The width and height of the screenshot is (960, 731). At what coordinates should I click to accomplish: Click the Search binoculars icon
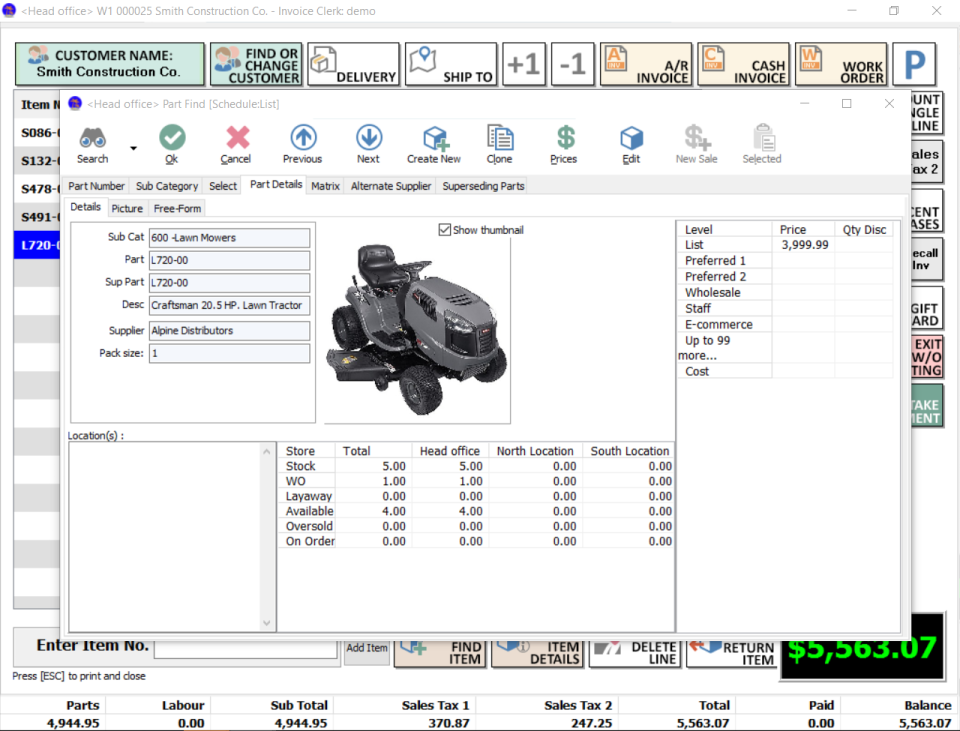92,138
